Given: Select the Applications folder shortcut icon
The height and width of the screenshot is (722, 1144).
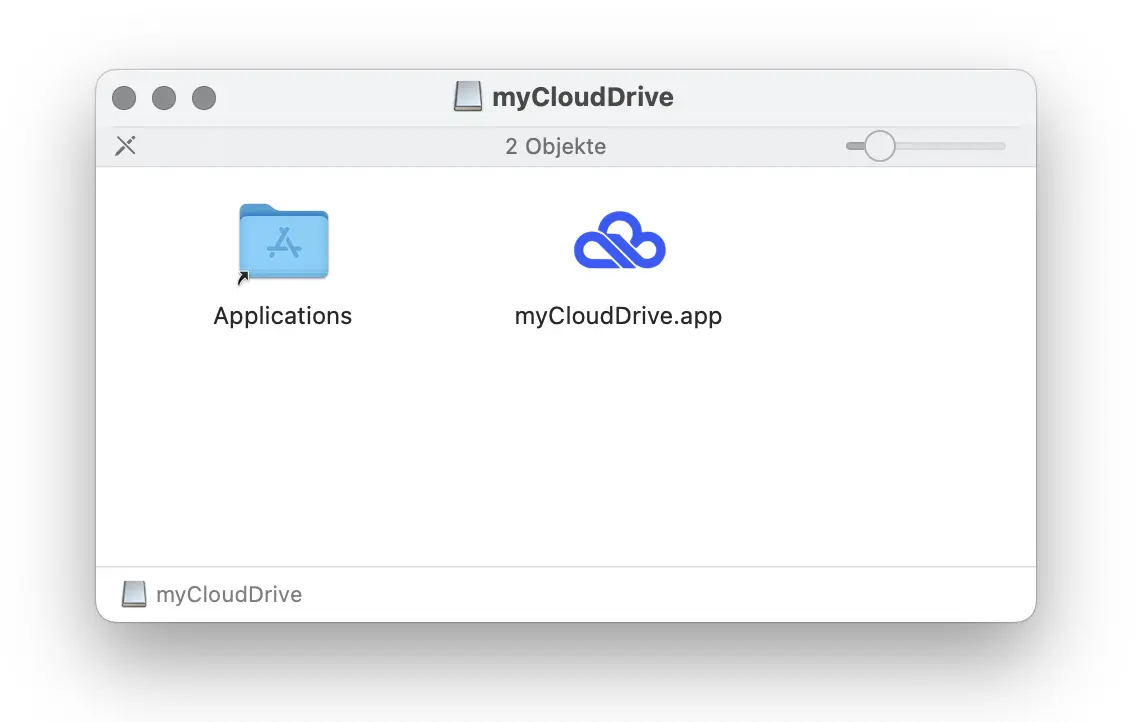Looking at the screenshot, I should click(x=284, y=243).
